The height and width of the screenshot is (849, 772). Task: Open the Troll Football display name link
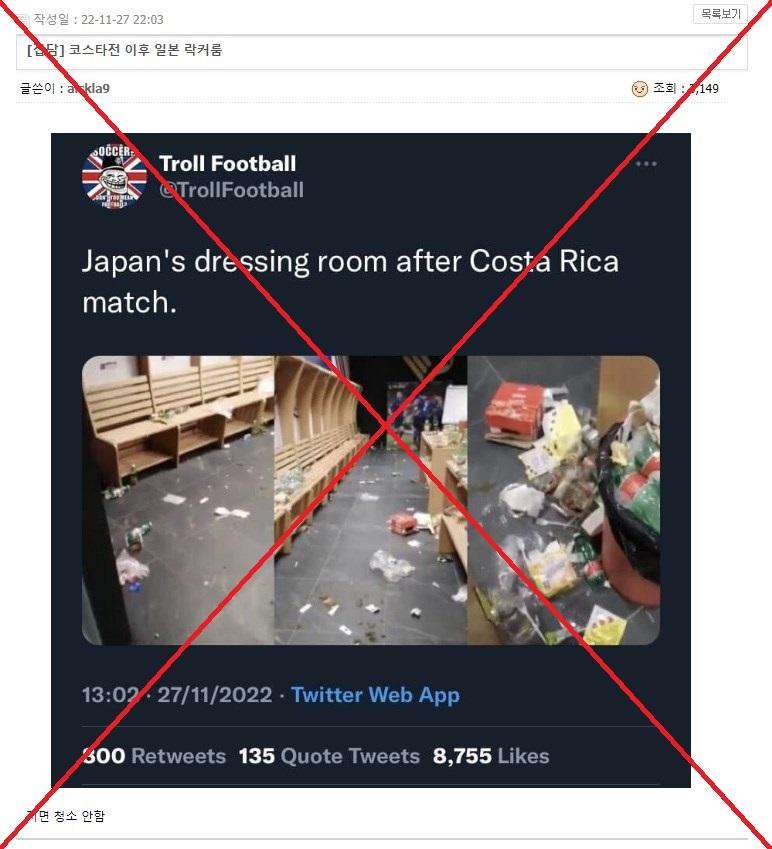(x=227, y=164)
